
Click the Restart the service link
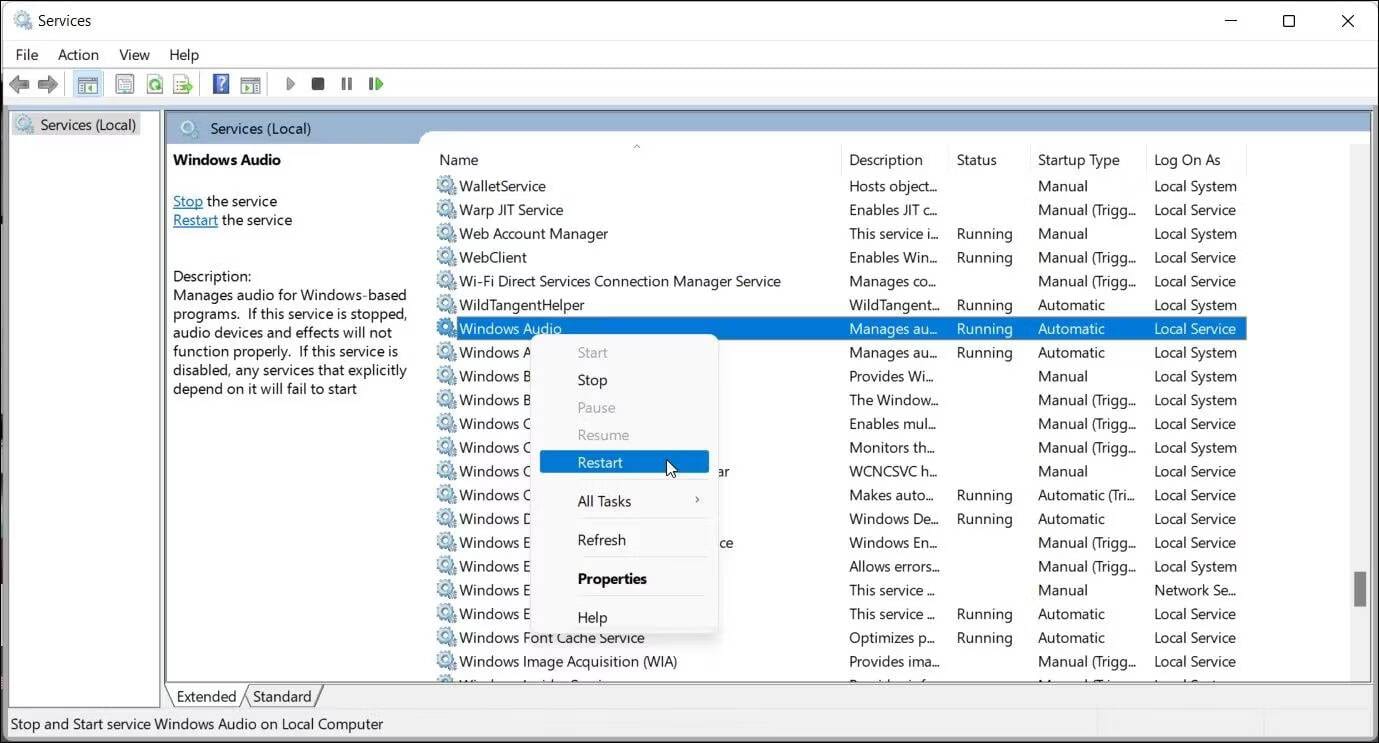point(194,220)
